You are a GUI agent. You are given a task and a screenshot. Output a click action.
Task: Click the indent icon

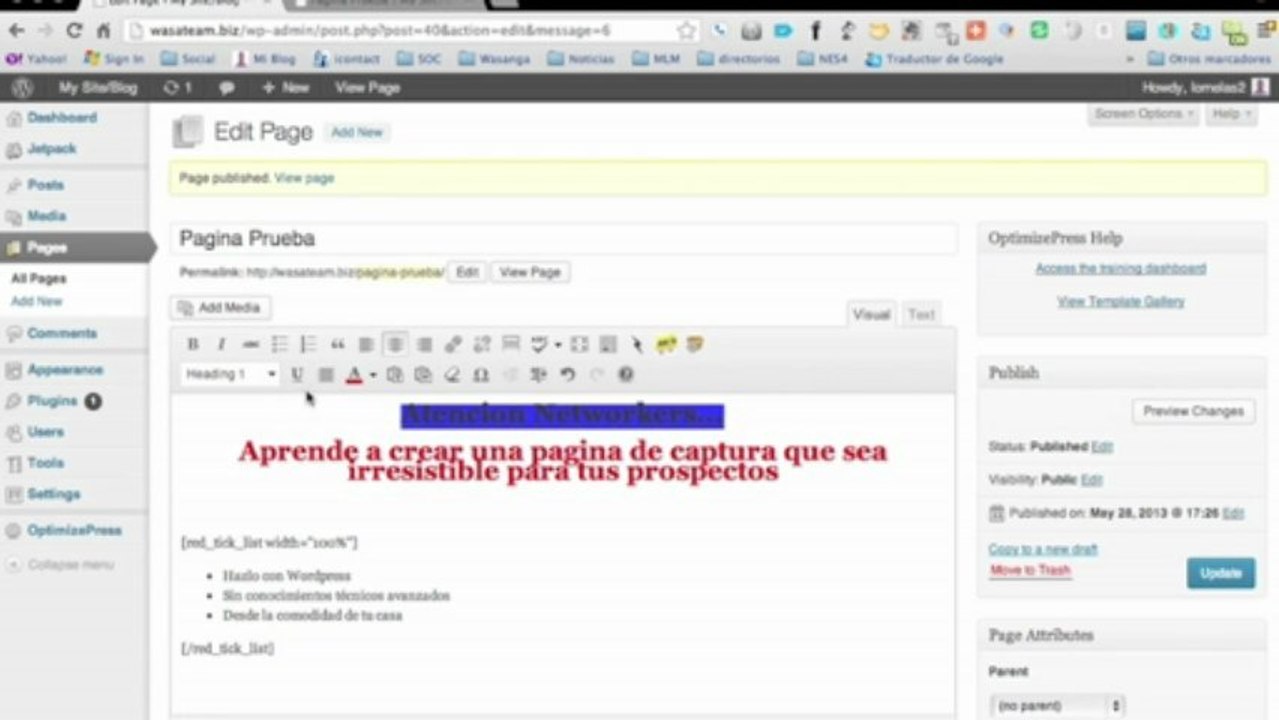pos(539,375)
